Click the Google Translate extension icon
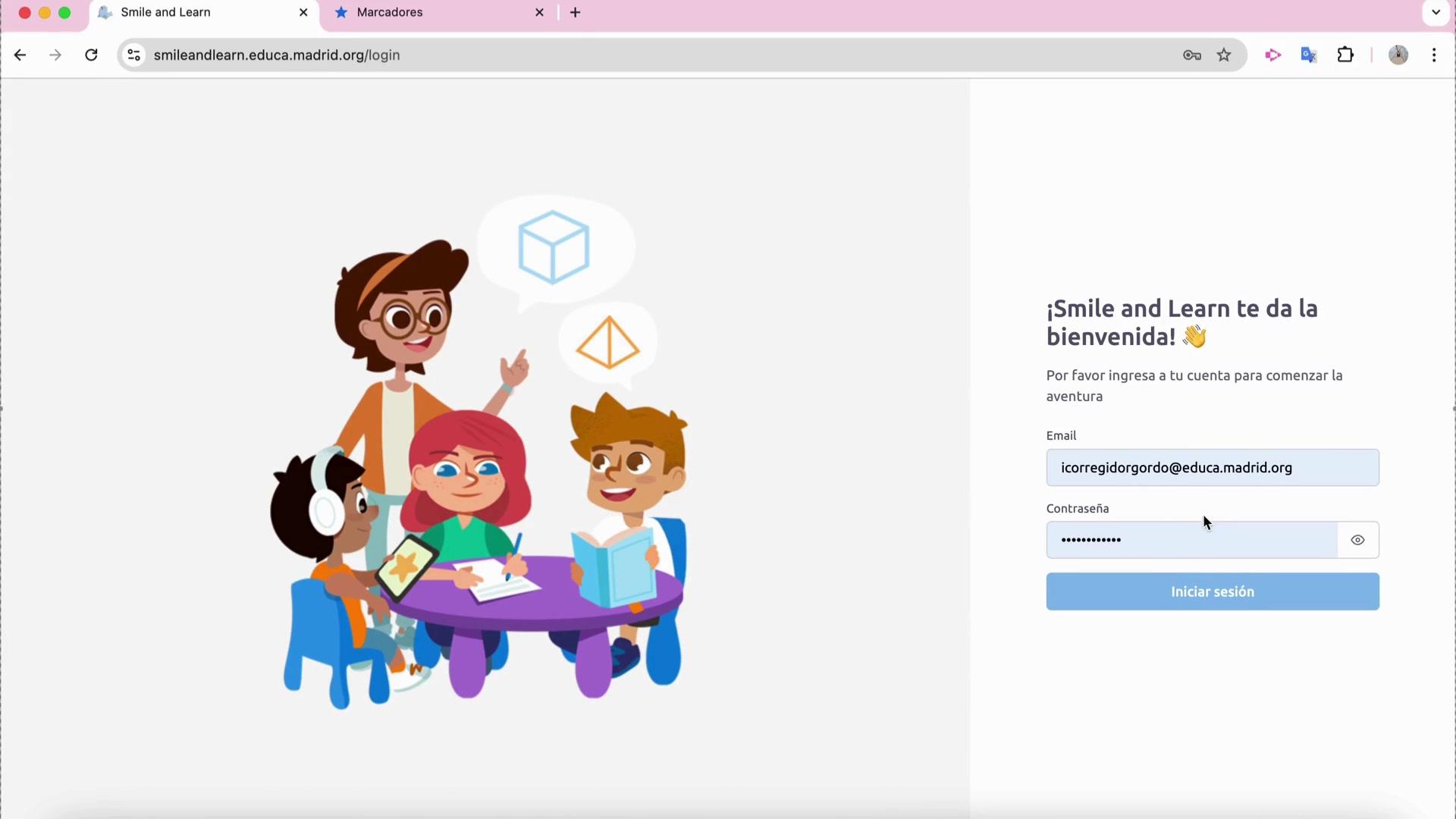 click(x=1309, y=55)
